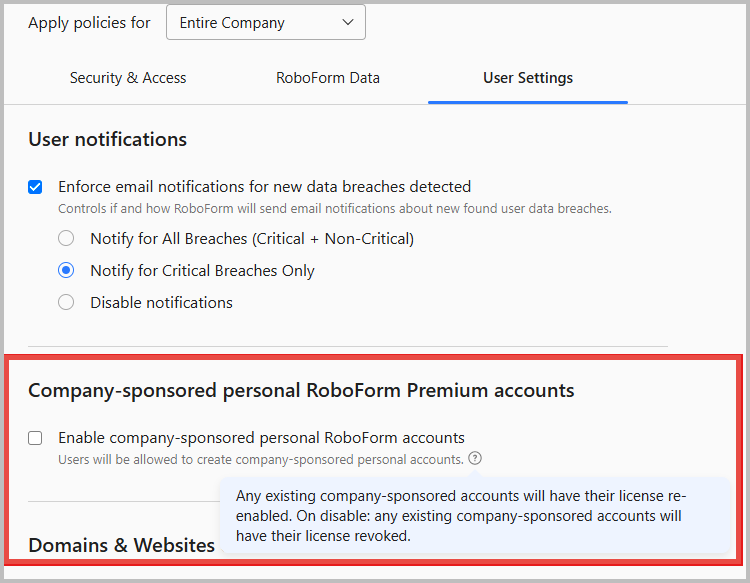This screenshot has height=583, width=750.
Task: Open the RoboForm Data tab
Action: coord(328,78)
